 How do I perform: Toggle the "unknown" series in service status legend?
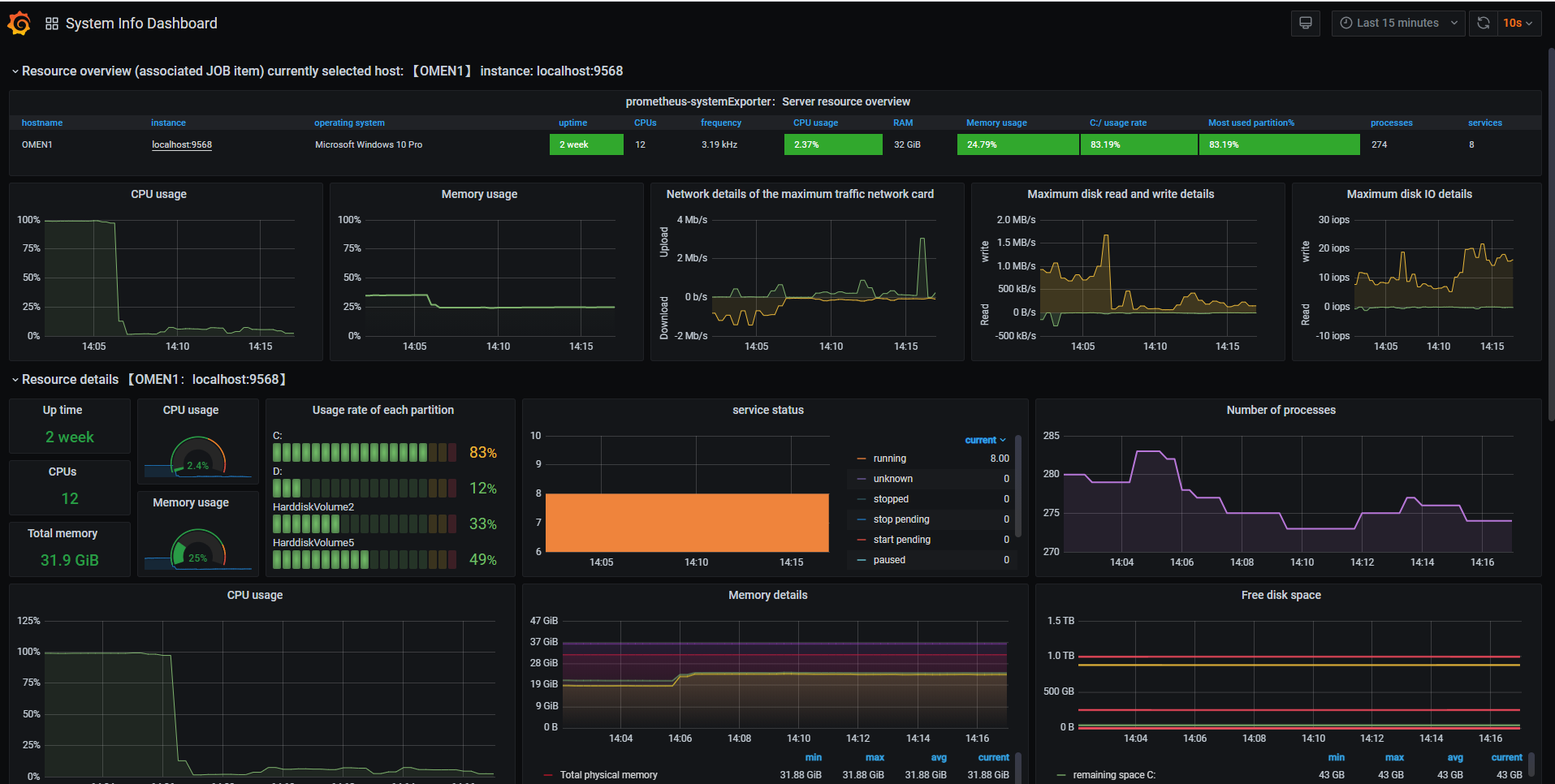pos(892,479)
